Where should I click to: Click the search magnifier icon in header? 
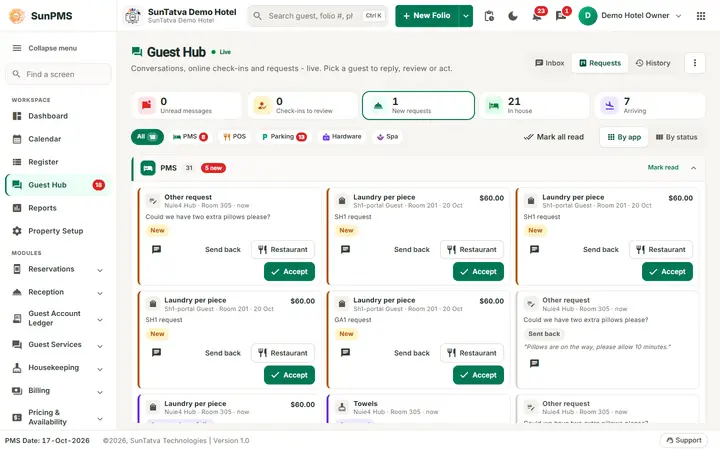click(x=258, y=16)
